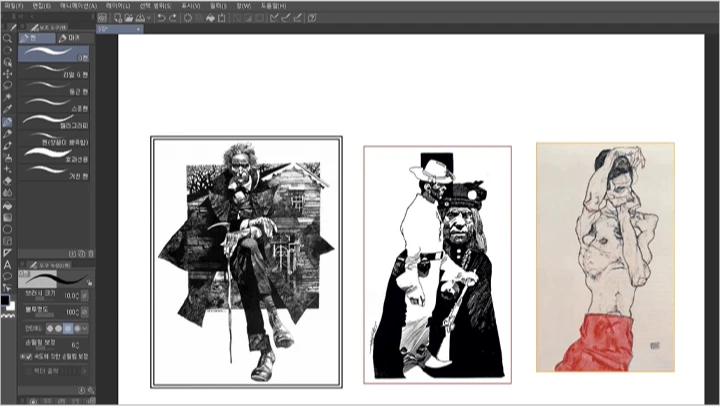Click the Redo arrow in command bar

[x=173, y=18]
